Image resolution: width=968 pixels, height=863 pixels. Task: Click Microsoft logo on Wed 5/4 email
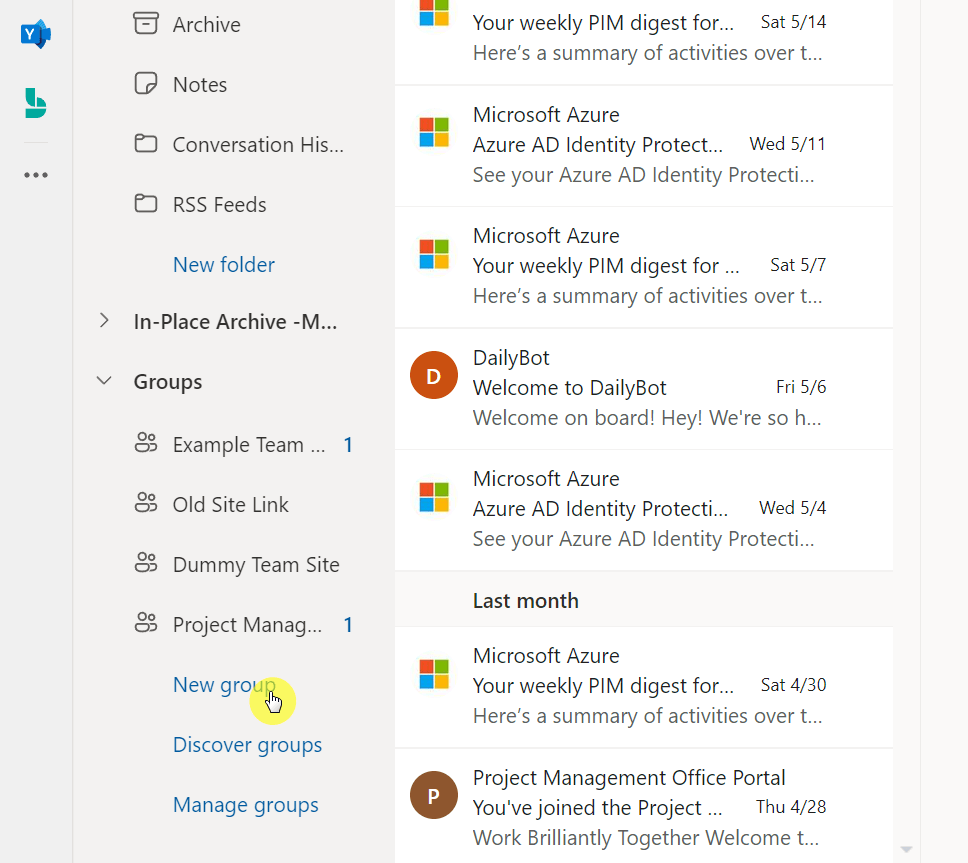click(433, 497)
